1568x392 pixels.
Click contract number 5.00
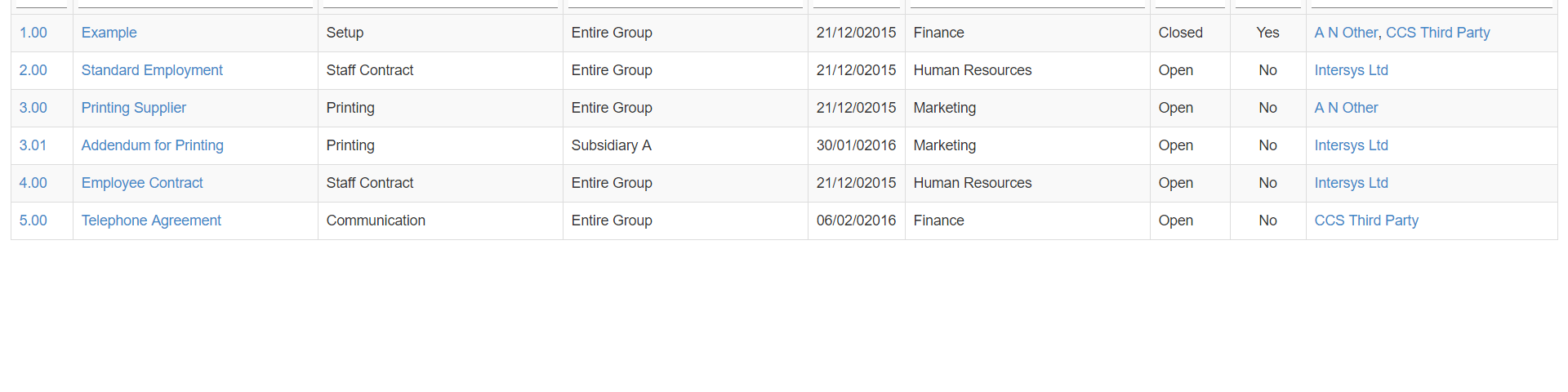33,220
